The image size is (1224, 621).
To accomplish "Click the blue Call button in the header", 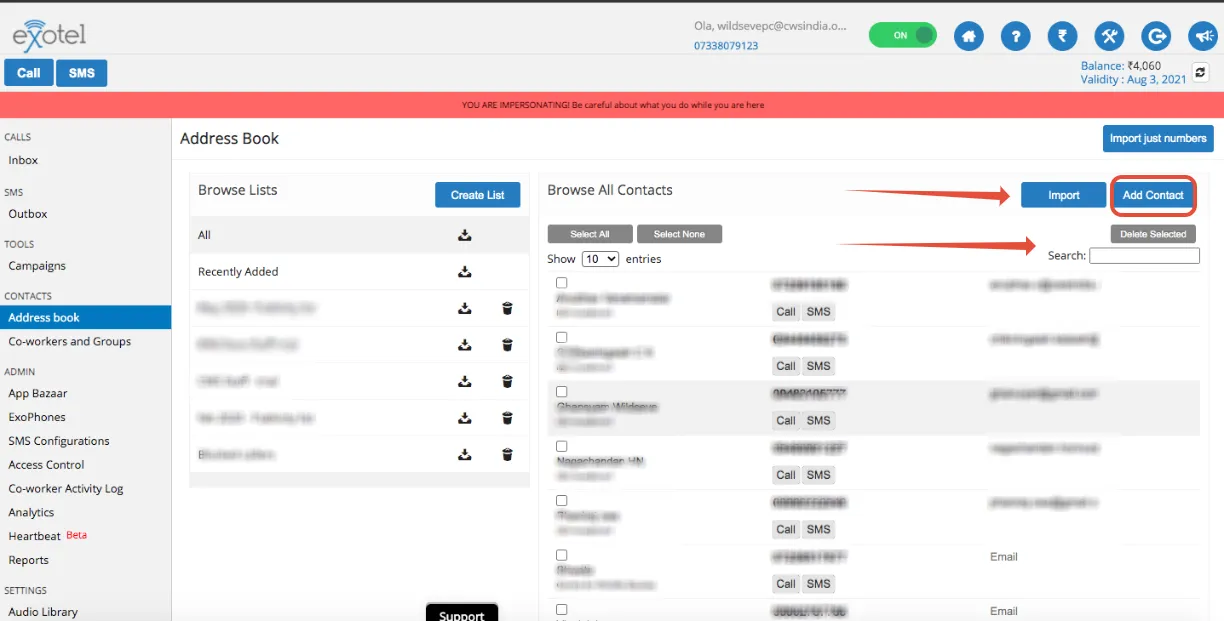I will coord(29,73).
